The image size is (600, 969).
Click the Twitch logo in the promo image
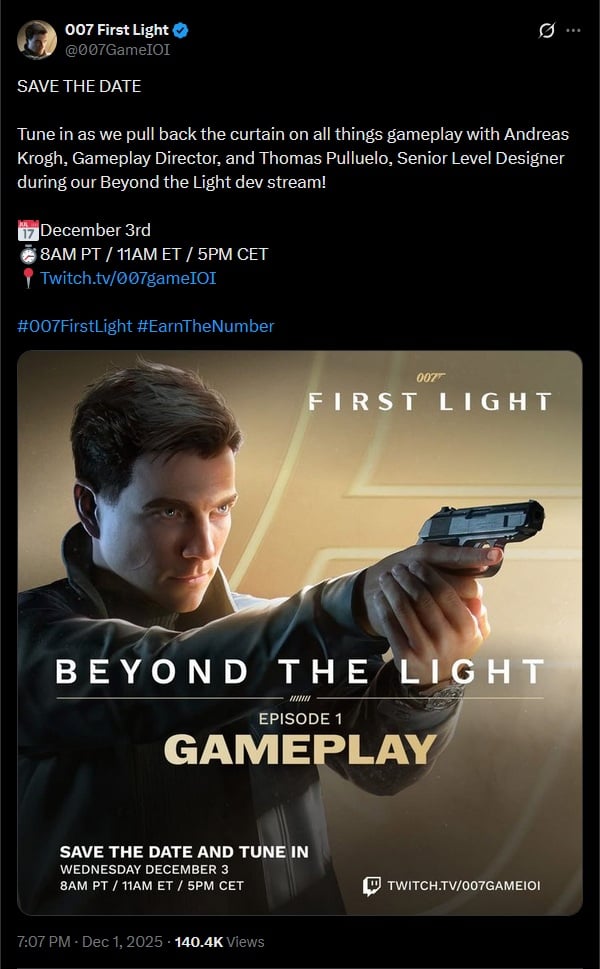click(x=371, y=886)
